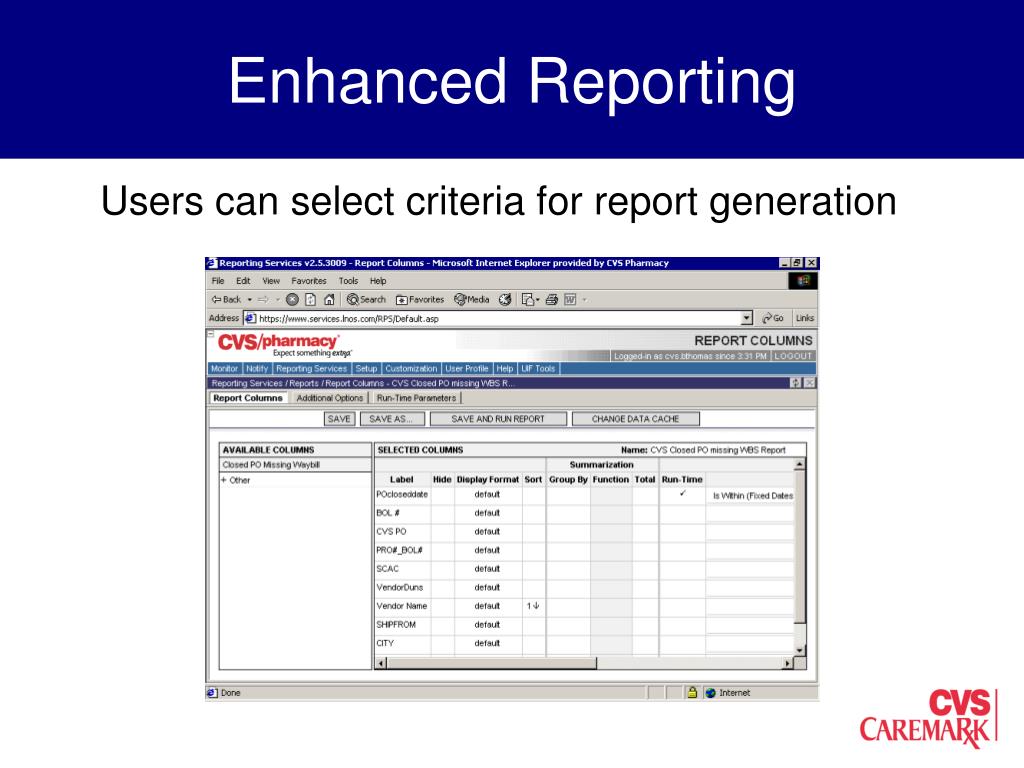This screenshot has height=768, width=1024.
Task: Click the Vendor Name sort indicator 1↓
Action: pos(533,606)
